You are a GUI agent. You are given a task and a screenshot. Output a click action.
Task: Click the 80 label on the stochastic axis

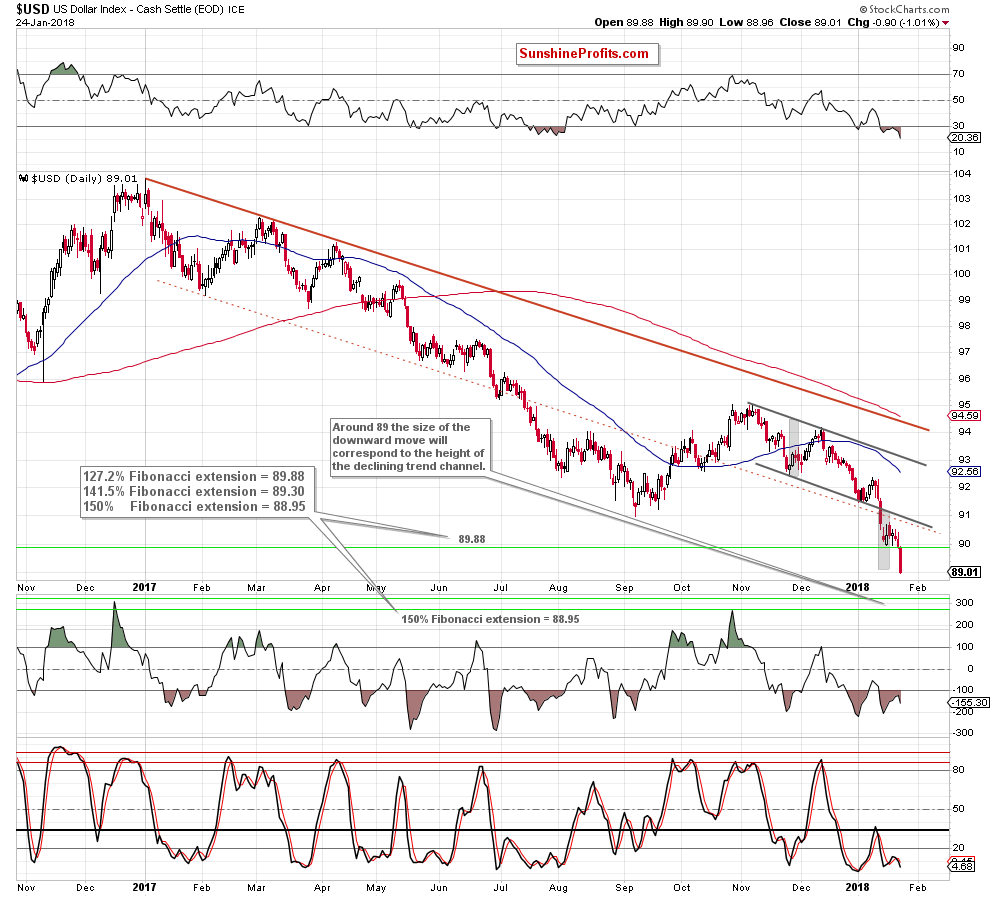(958, 769)
